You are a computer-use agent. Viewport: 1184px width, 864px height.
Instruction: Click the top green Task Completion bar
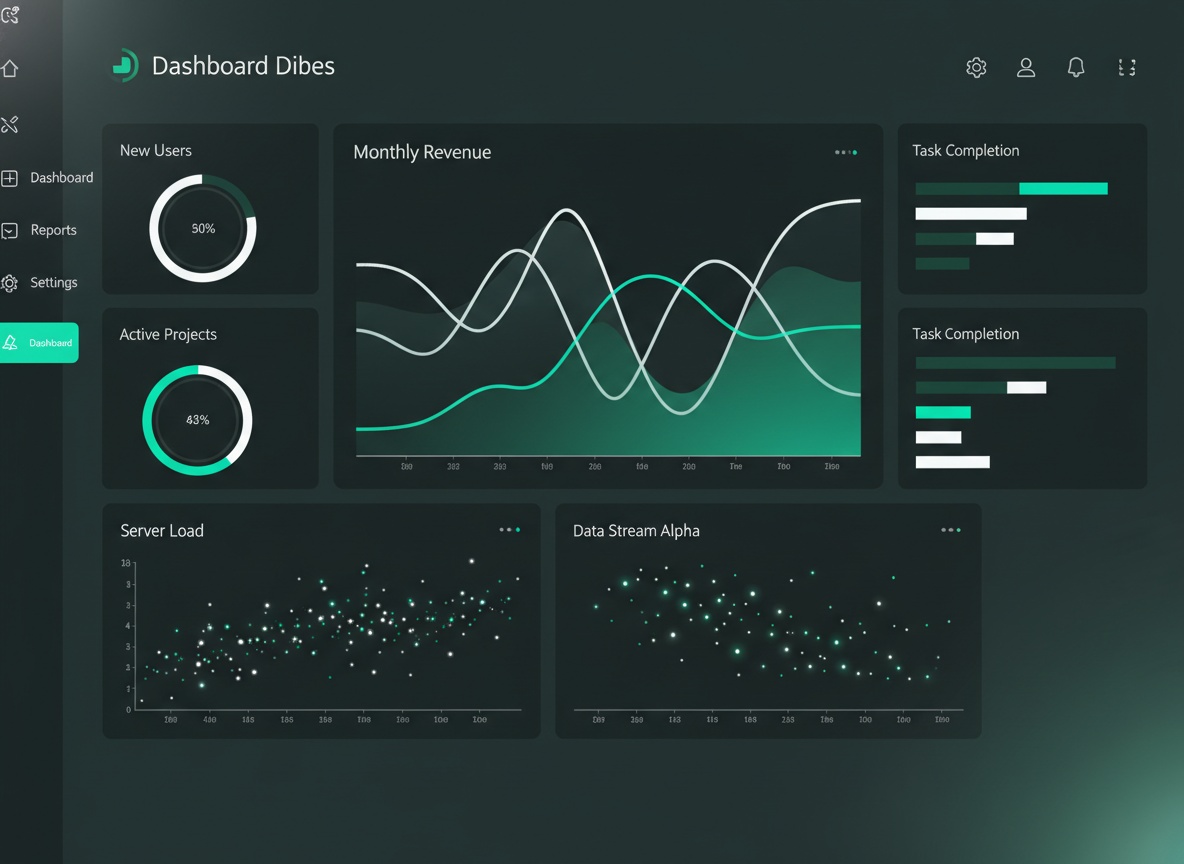(x=1063, y=188)
